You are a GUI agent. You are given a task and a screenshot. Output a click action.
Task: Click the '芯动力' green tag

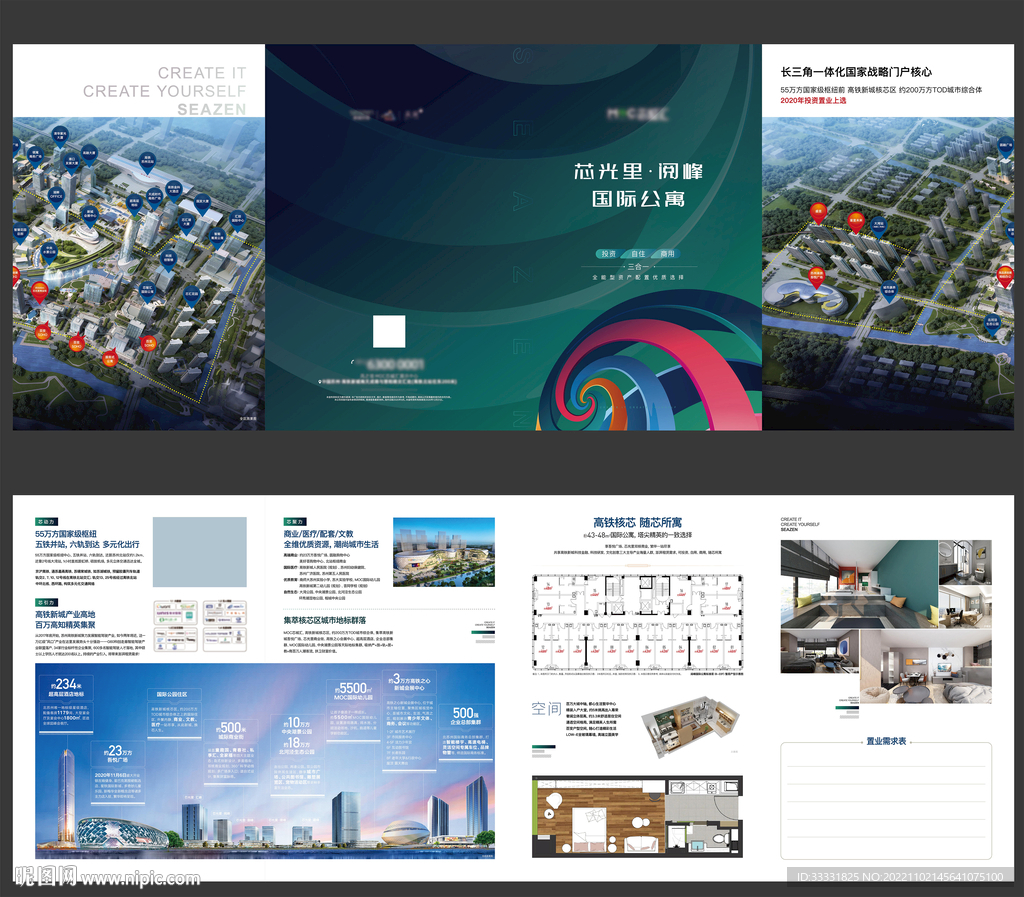click(x=46, y=522)
